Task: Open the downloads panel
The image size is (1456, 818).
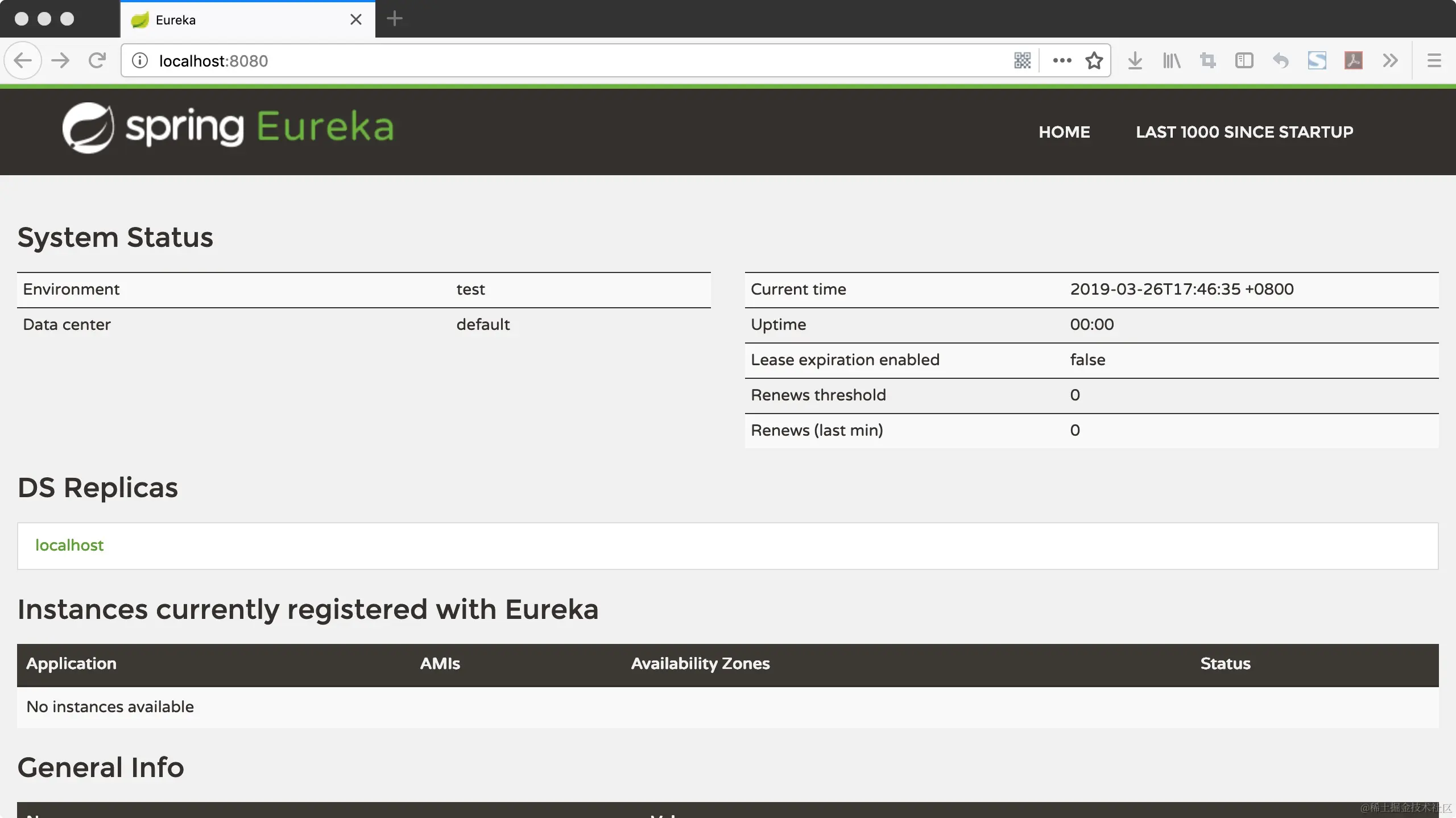Action: [1135, 60]
